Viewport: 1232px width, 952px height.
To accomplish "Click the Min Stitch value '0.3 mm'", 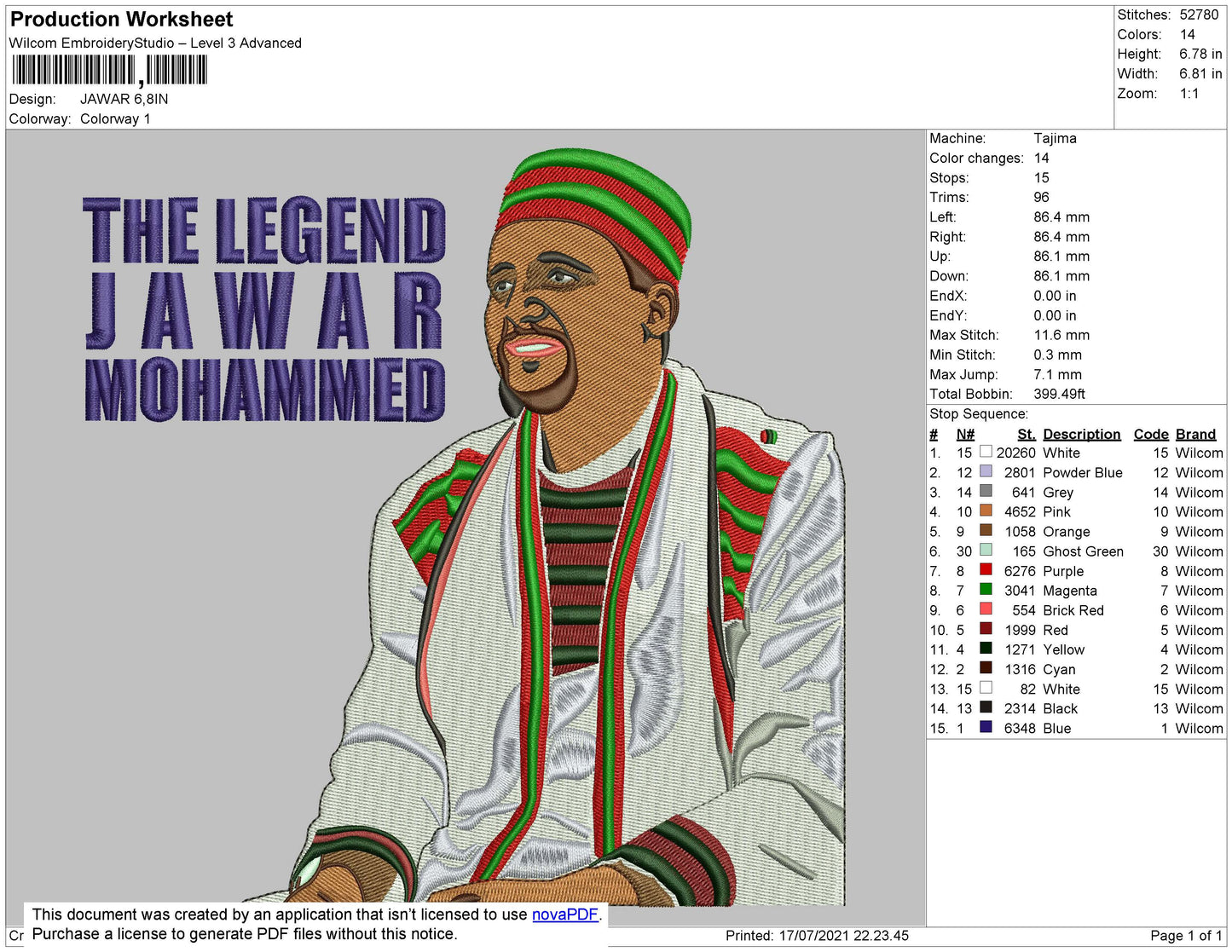I will (1057, 355).
